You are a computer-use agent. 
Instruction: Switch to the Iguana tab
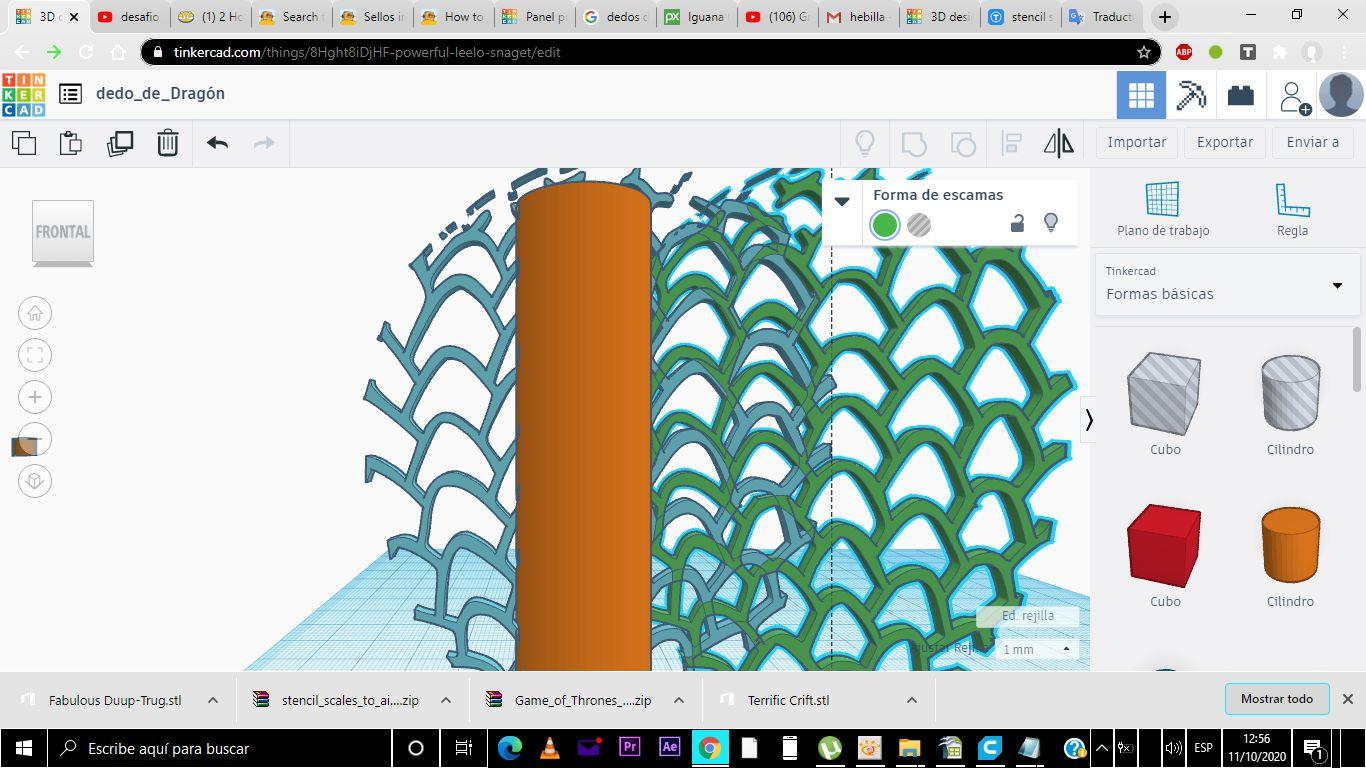pyautogui.click(x=695, y=17)
